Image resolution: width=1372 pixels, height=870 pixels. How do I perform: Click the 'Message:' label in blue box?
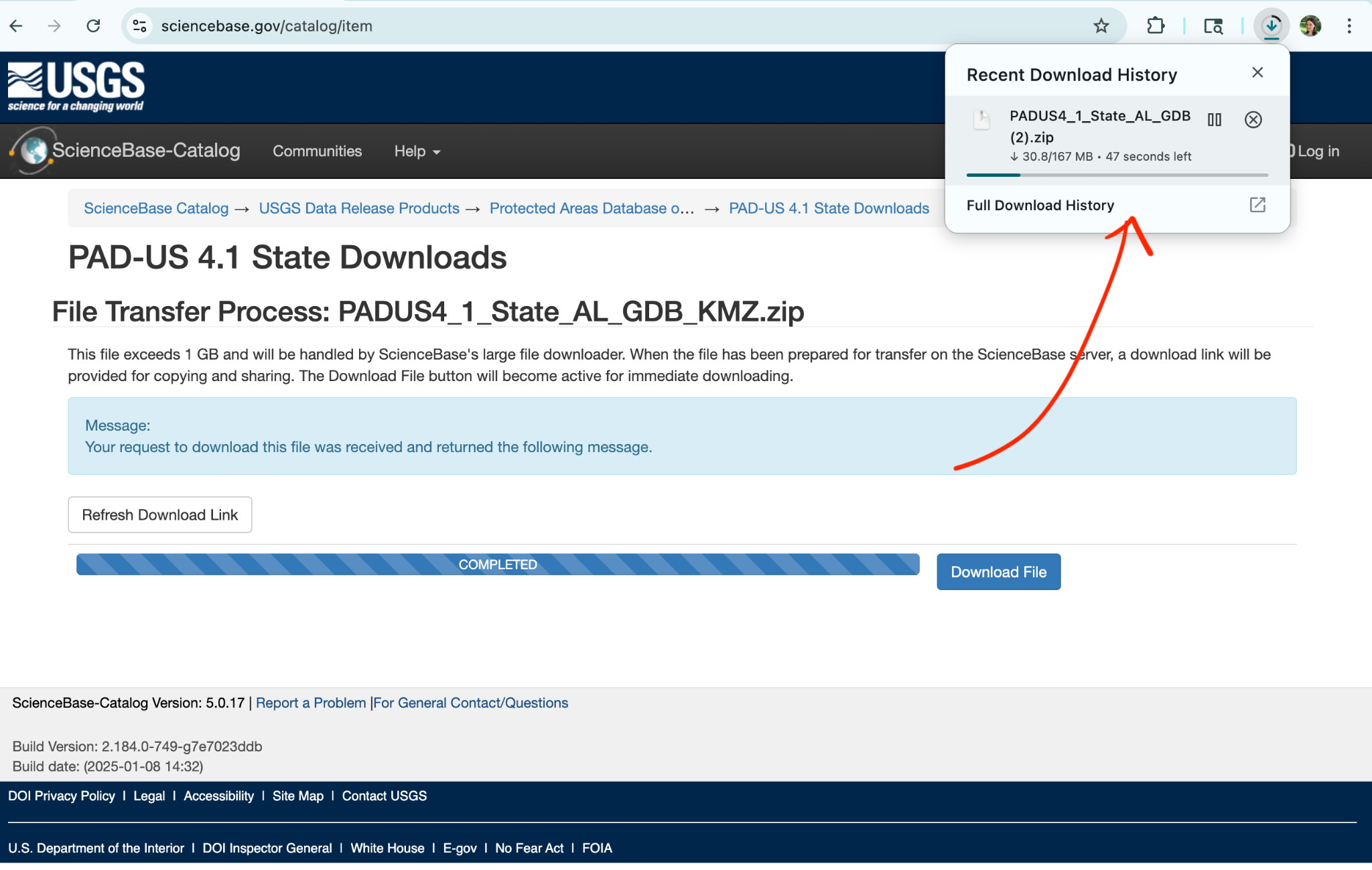117,425
